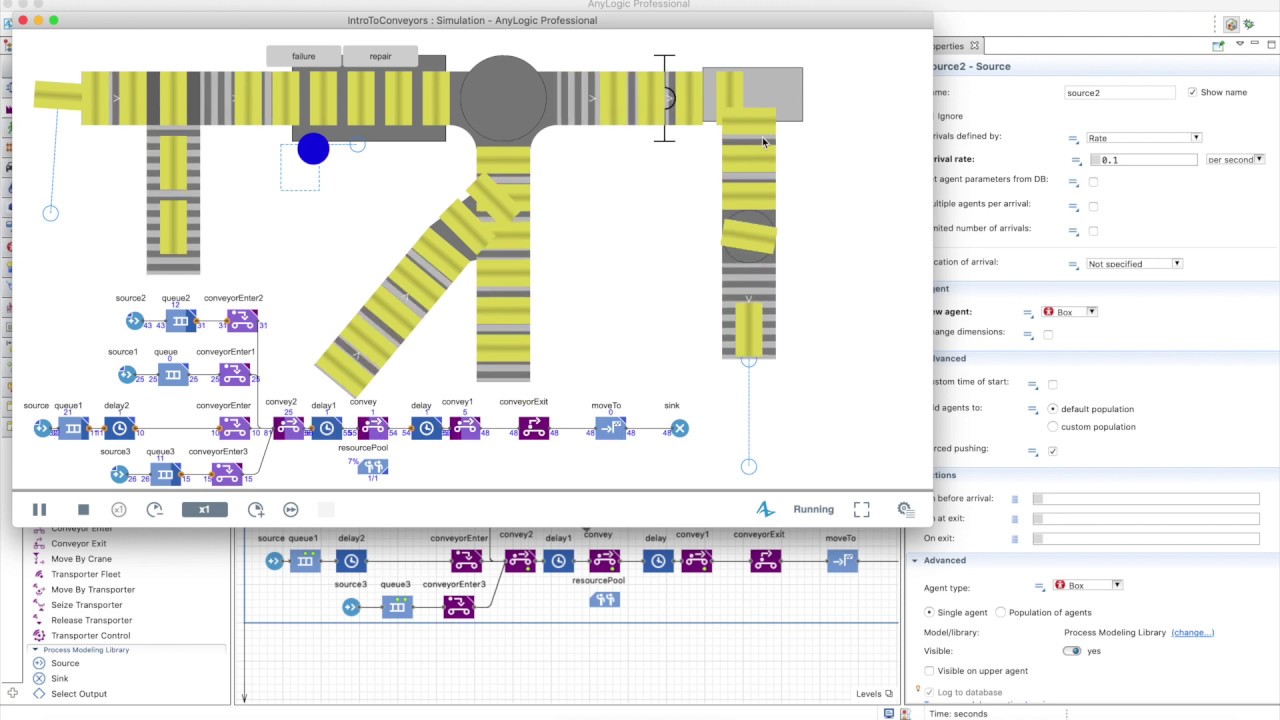Enable Limited number of arrivals checkbox
This screenshot has width=1280, height=720.
point(1093,231)
